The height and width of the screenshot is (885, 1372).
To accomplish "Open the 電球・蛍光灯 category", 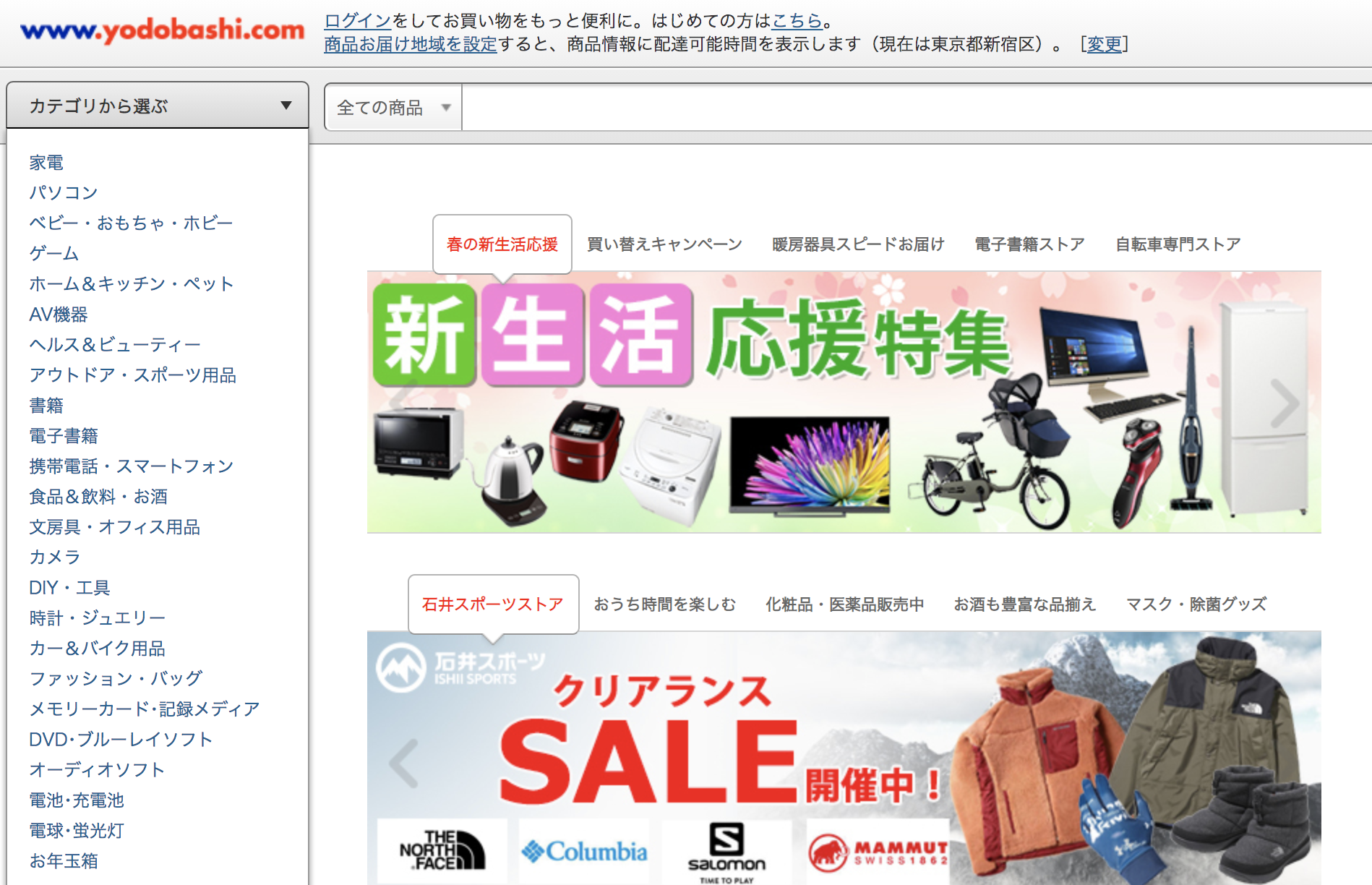I will click(x=77, y=831).
